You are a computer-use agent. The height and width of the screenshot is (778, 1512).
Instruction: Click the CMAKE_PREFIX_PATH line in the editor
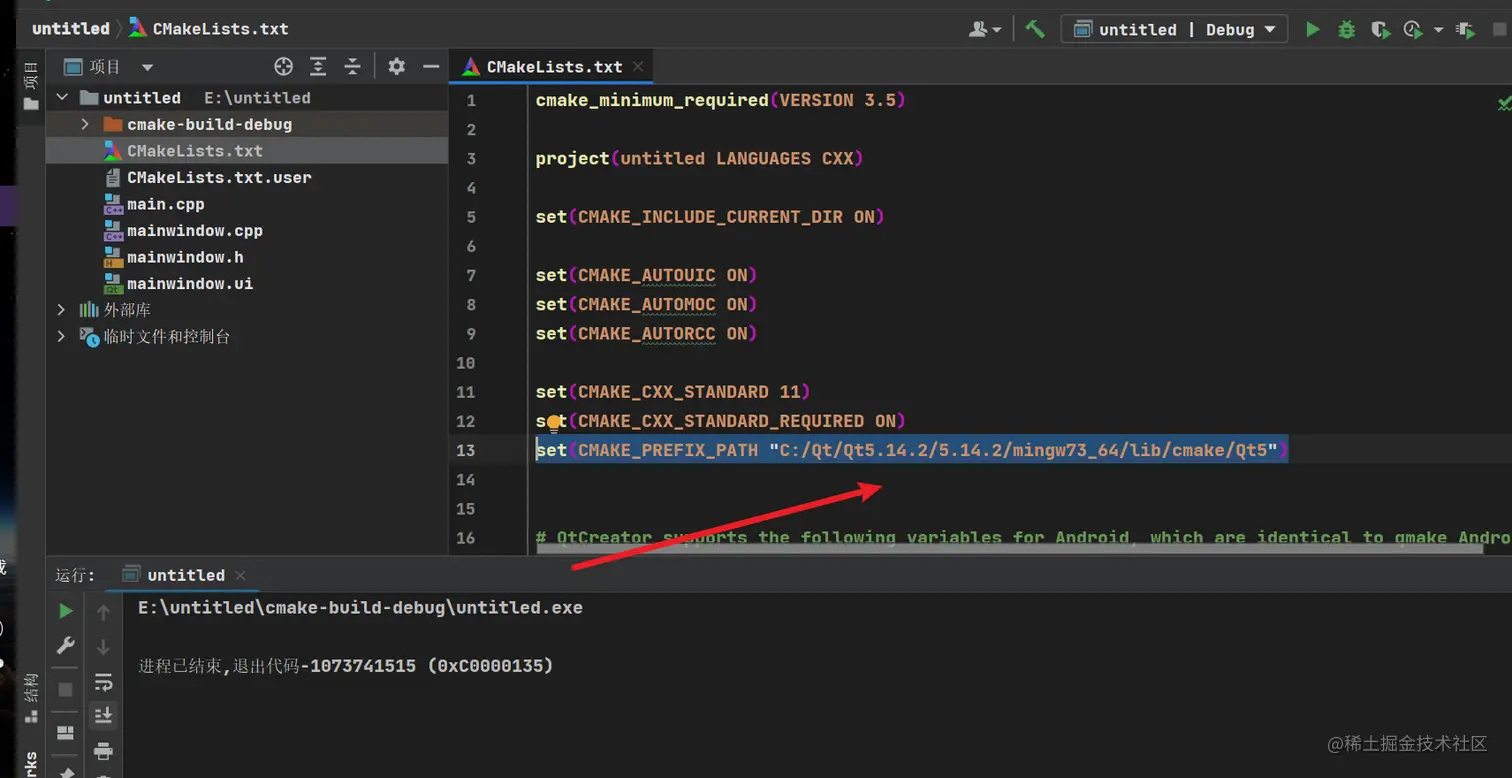pyautogui.click(x=912, y=450)
